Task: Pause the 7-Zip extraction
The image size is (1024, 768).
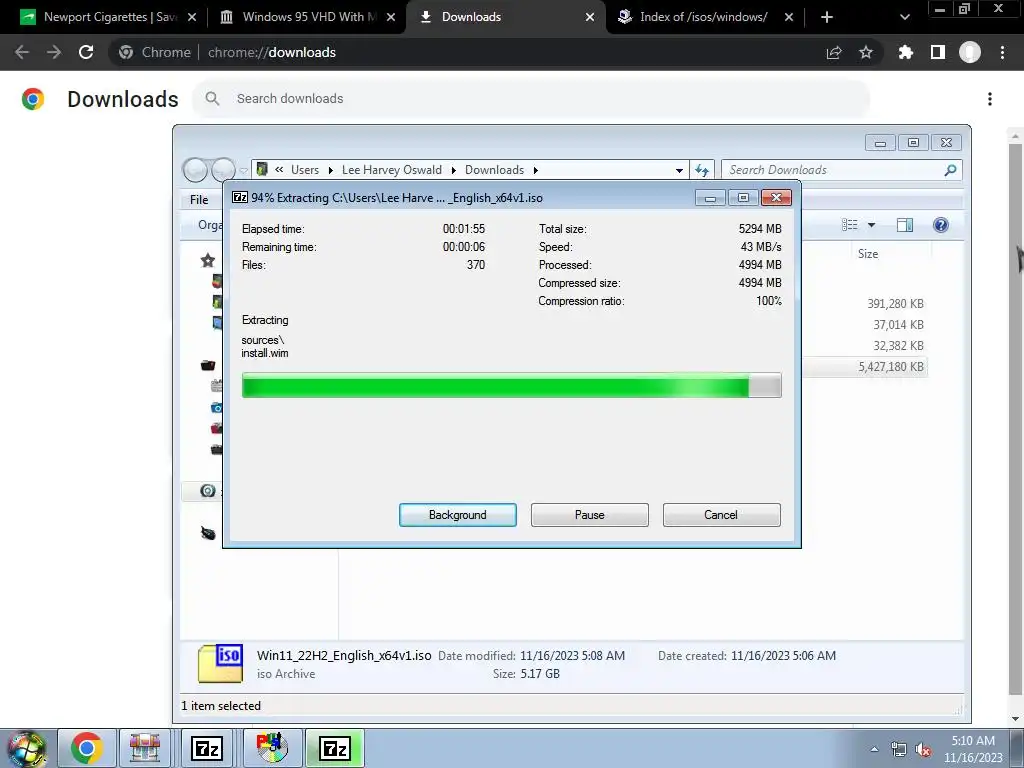Action: (589, 515)
